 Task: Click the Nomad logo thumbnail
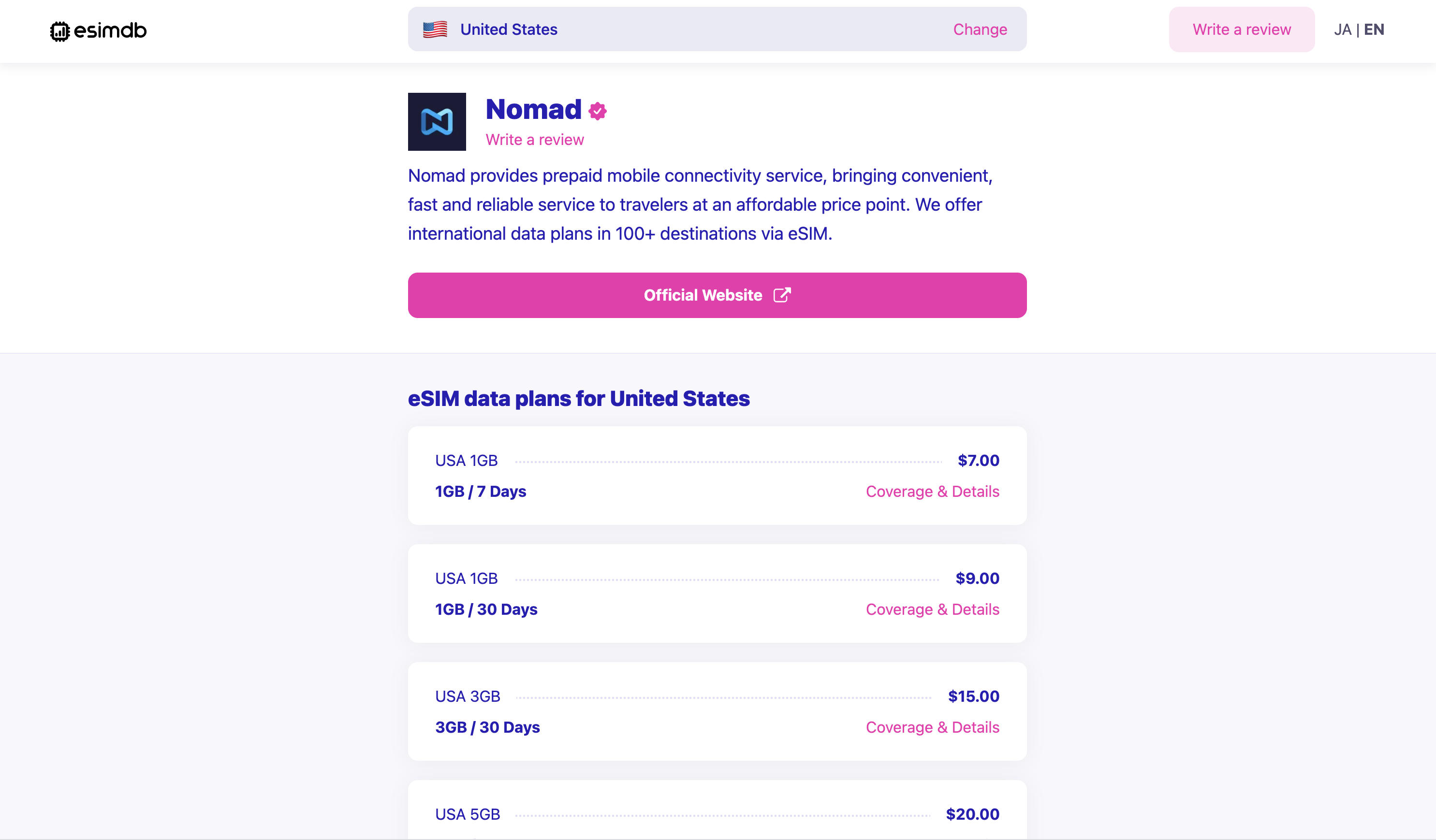coord(437,122)
